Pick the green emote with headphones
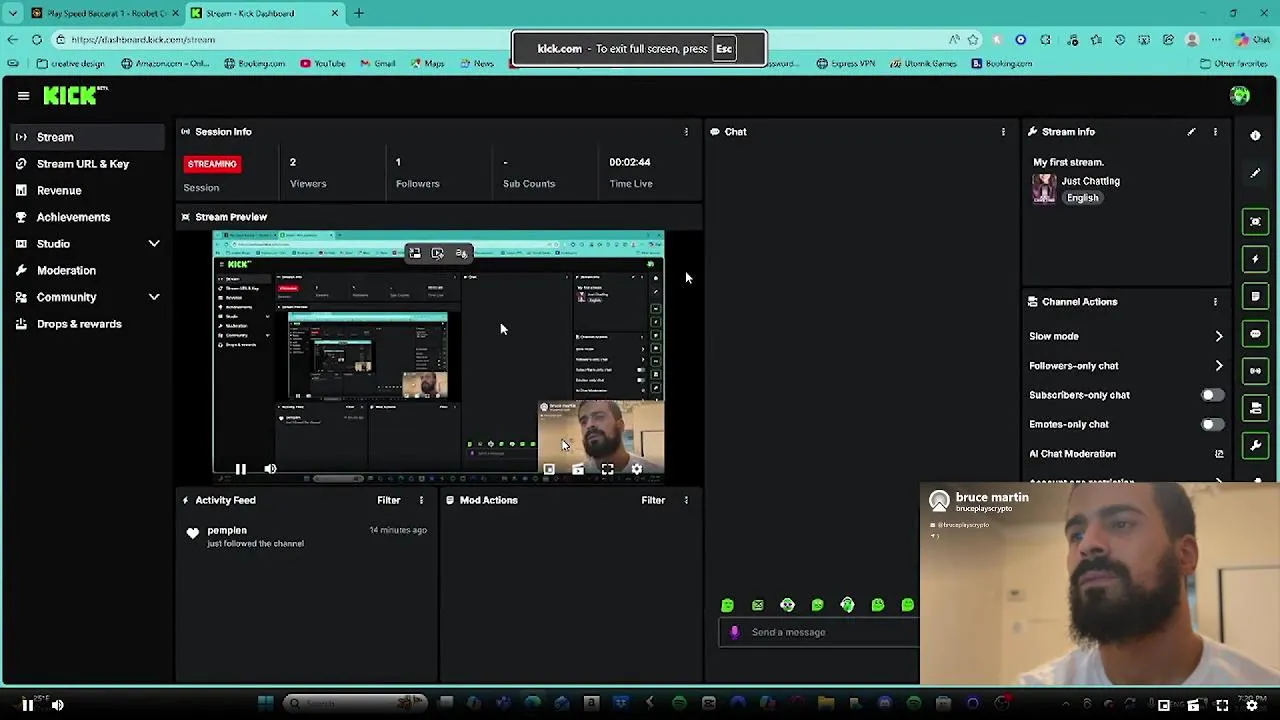Screen dimensions: 1280x720 click(x=848, y=605)
